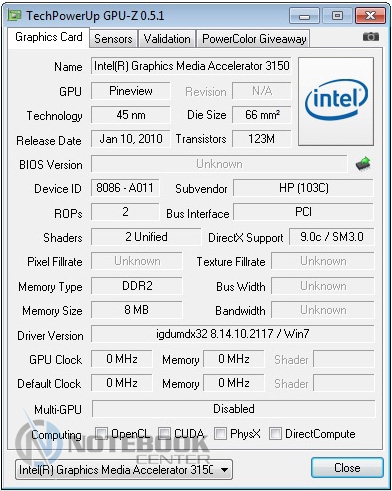This screenshot has height=491, width=392.
Task: Click the ROPs field showing 2
Action: pos(125,212)
